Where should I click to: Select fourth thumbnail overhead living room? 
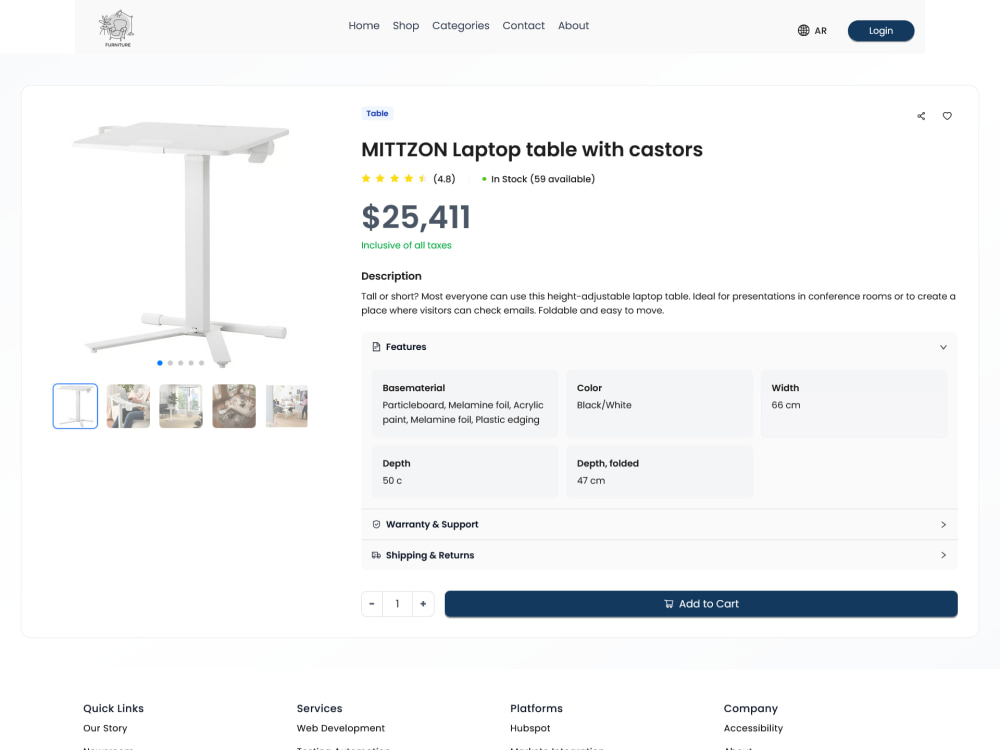coord(234,406)
